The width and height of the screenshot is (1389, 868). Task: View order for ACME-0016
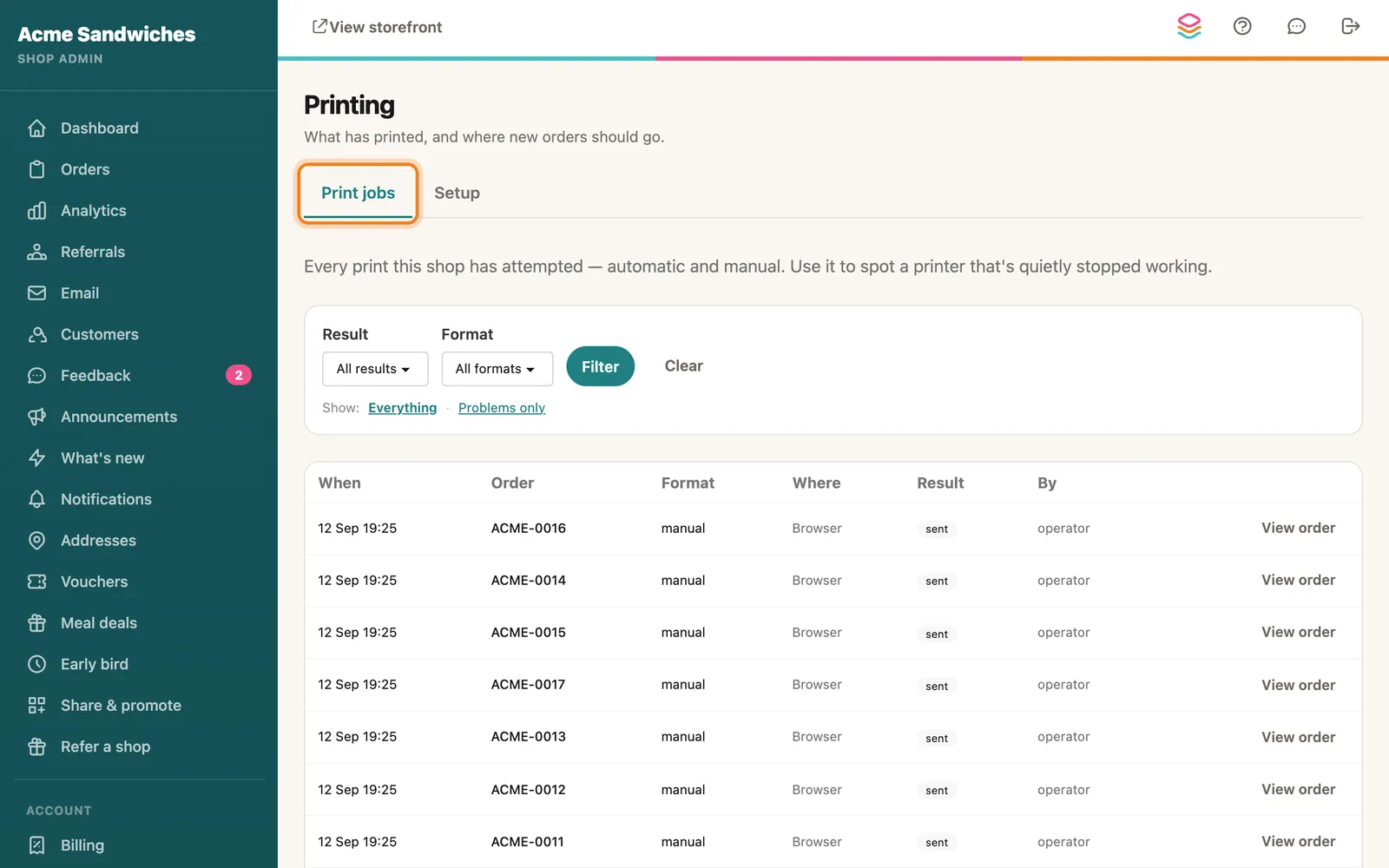(x=1298, y=528)
